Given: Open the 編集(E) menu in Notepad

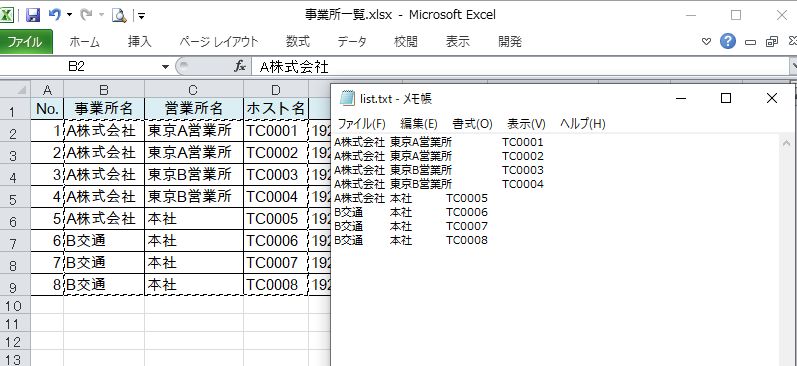Looking at the screenshot, I should pyautogui.click(x=419, y=124).
